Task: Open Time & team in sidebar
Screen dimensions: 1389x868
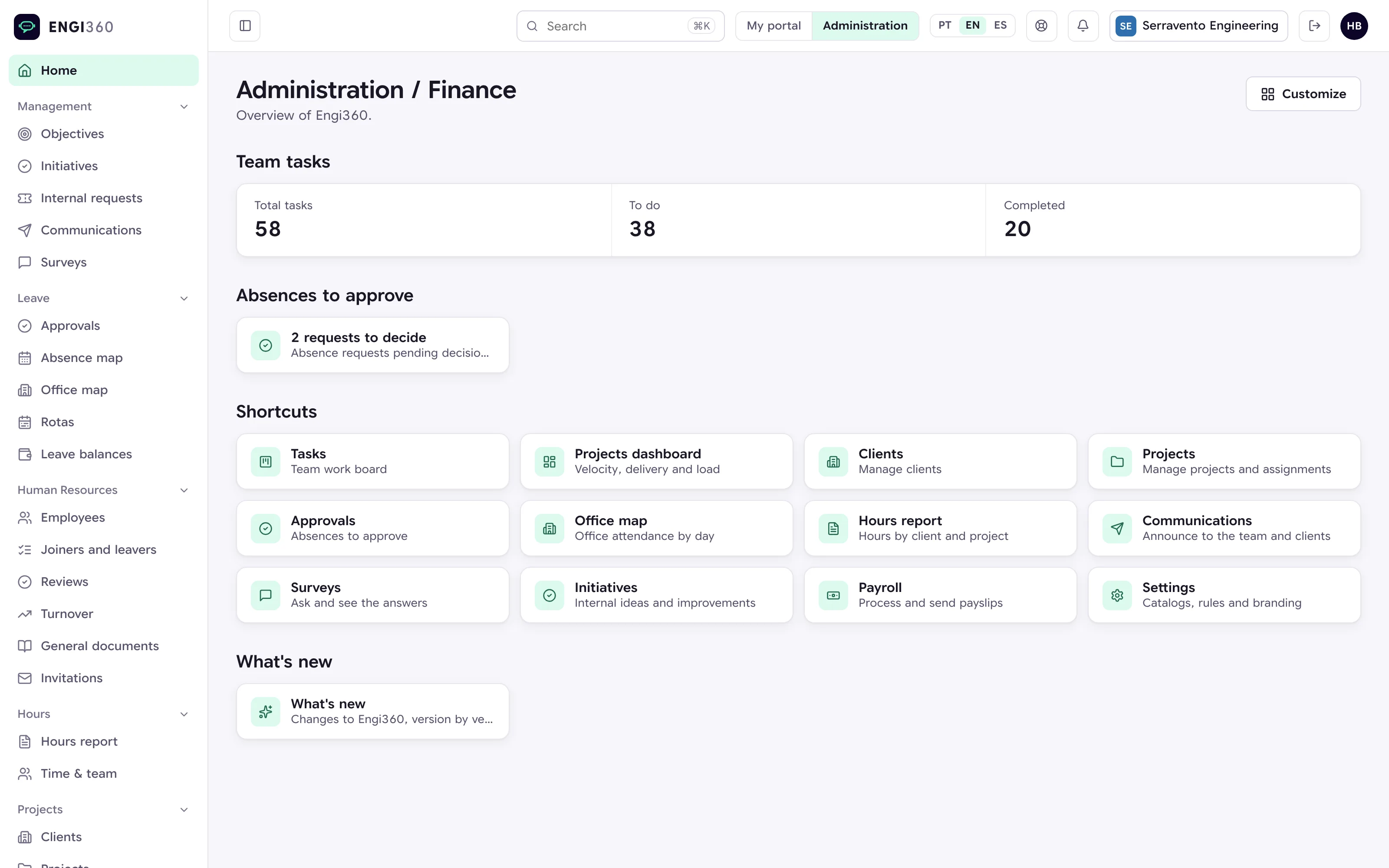Action: click(x=103, y=773)
